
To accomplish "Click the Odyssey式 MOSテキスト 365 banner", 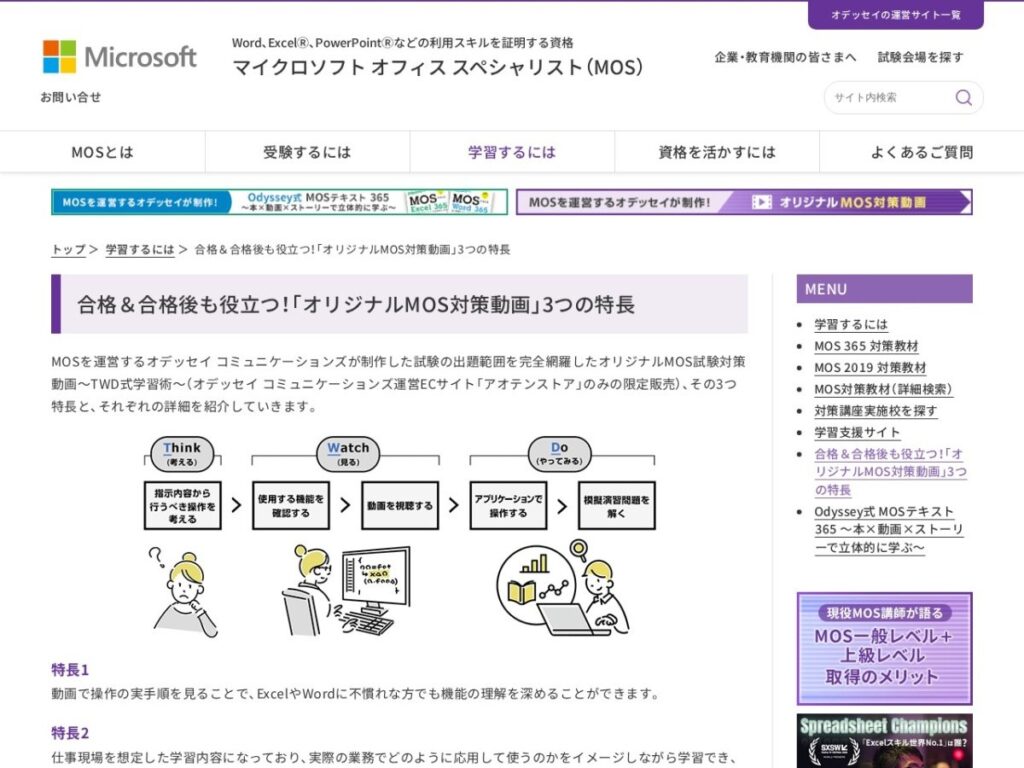I will [x=280, y=202].
